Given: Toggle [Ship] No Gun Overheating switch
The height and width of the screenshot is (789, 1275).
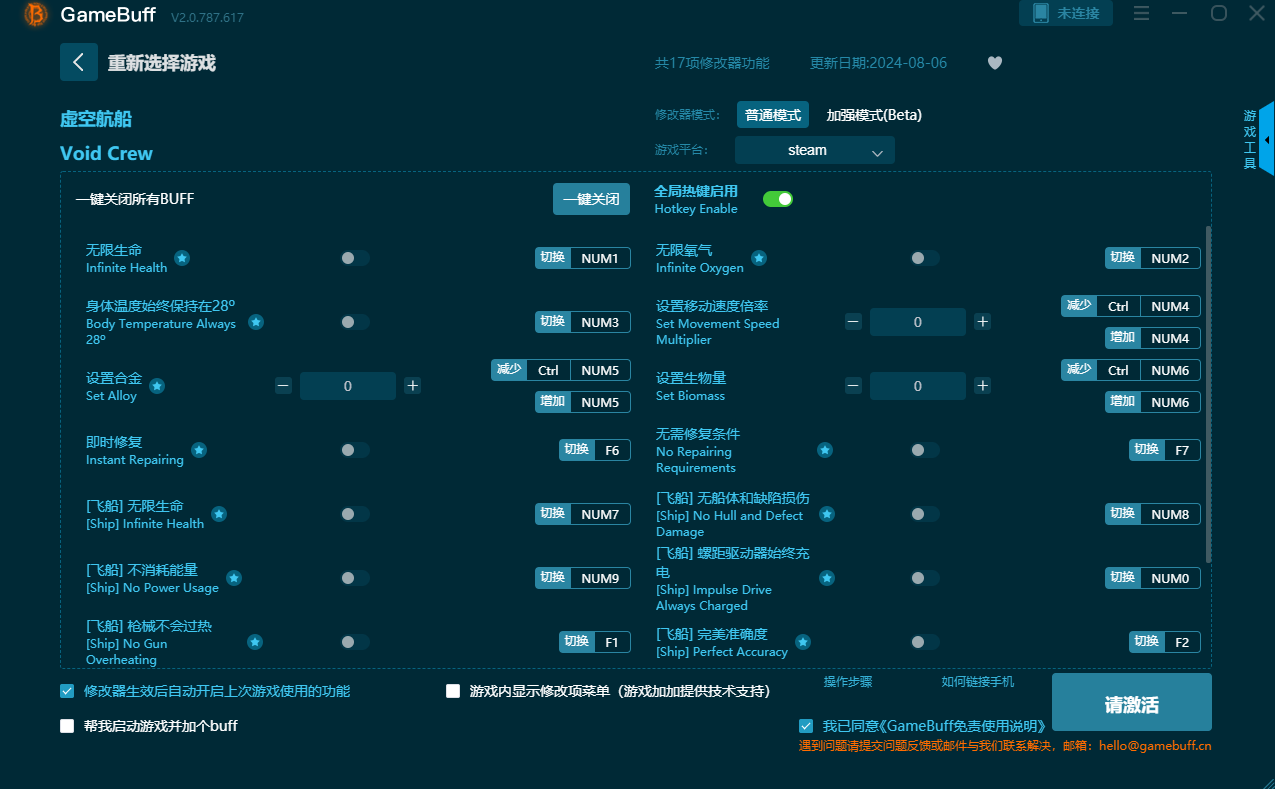Looking at the screenshot, I should [354, 642].
